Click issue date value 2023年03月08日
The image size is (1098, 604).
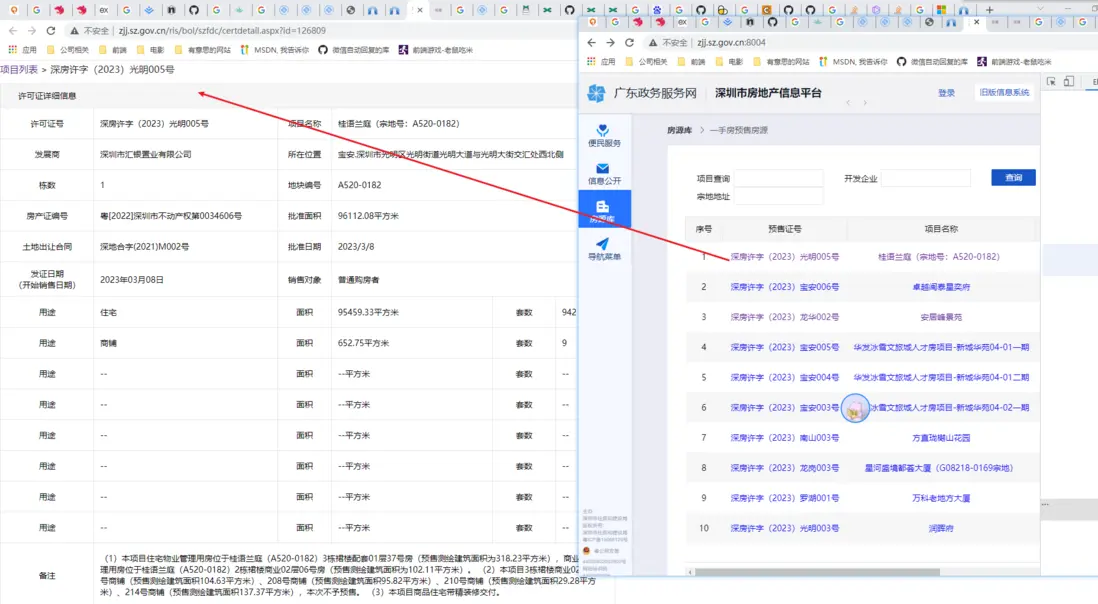tap(132, 279)
